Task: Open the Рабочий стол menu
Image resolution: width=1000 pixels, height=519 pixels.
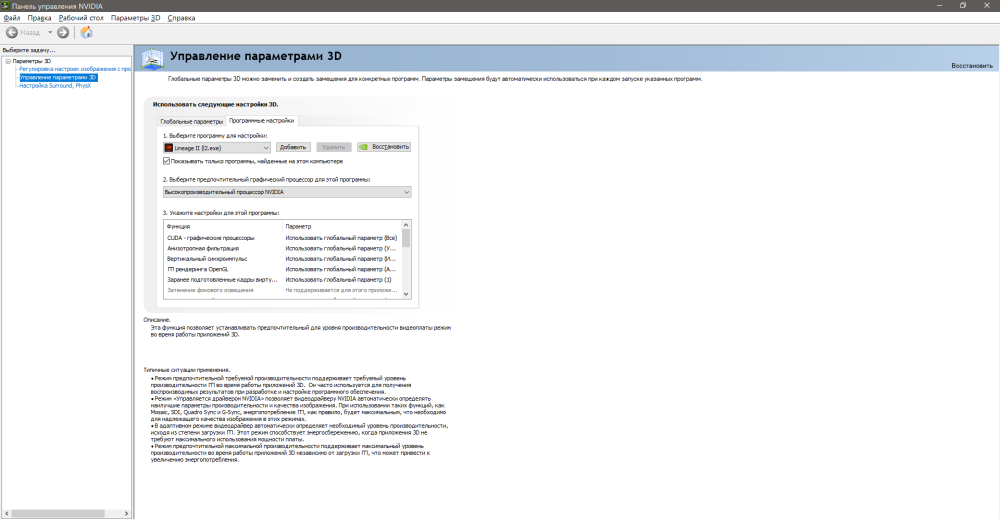Action: click(x=80, y=18)
